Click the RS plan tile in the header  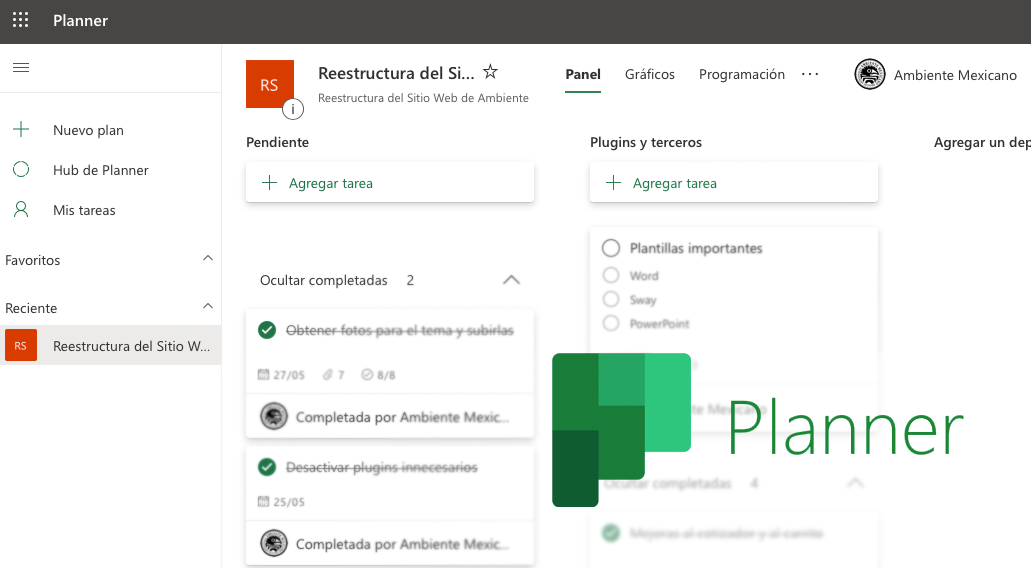pyautogui.click(x=270, y=84)
